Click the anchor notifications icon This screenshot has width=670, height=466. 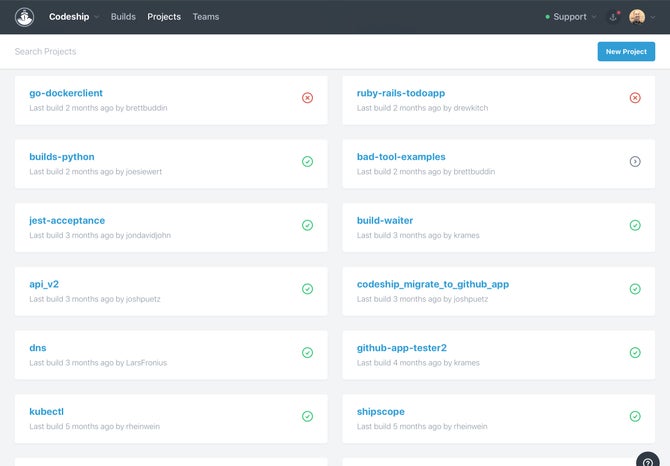(x=613, y=17)
